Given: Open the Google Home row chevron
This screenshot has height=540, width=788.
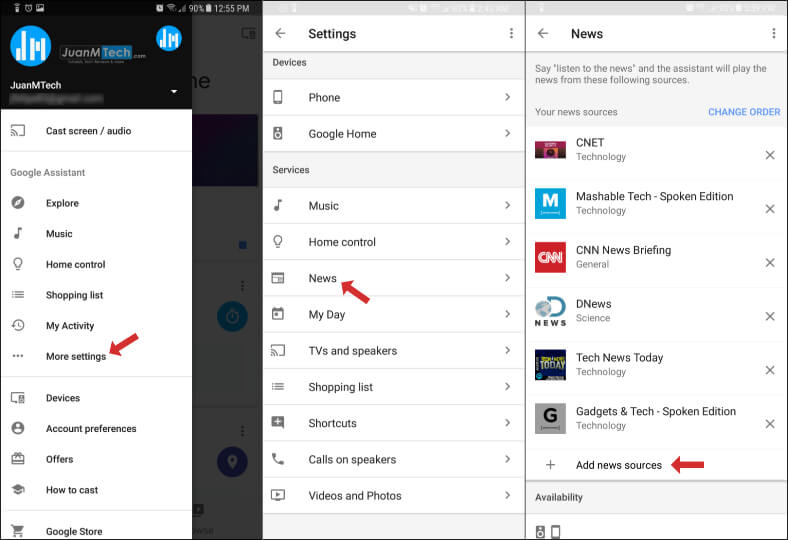Looking at the screenshot, I should (508, 133).
